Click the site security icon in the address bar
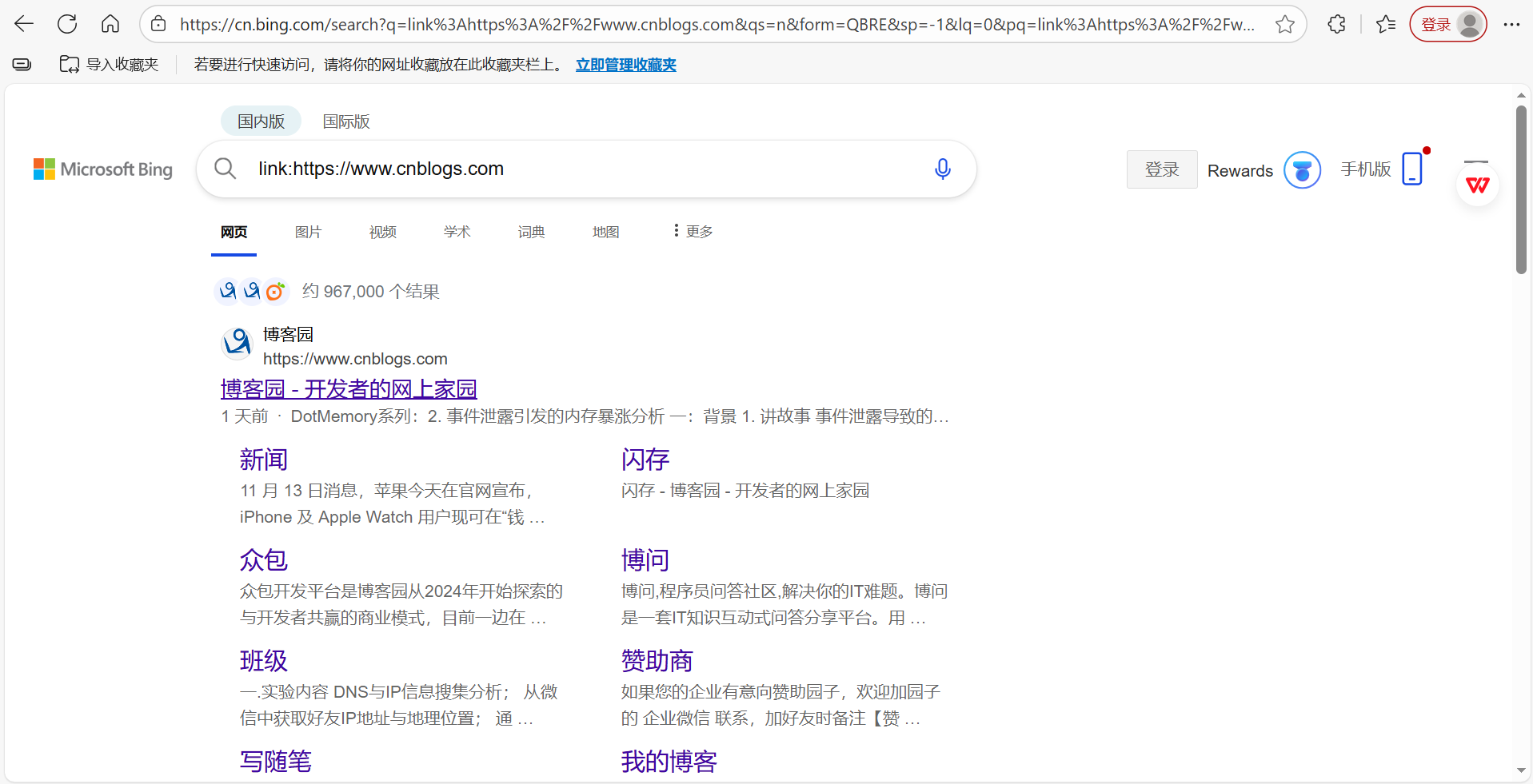This screenshot has width=1533, height=784. pos(158,24)
